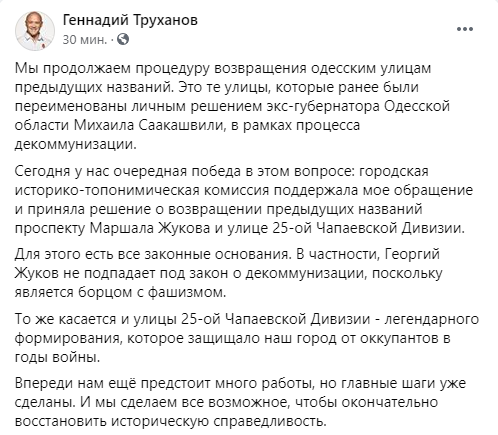Image resolution: width=498 pixels, height=435 pixels.
Task: Click the globe public-audience icon
Action: pos(124,39)
